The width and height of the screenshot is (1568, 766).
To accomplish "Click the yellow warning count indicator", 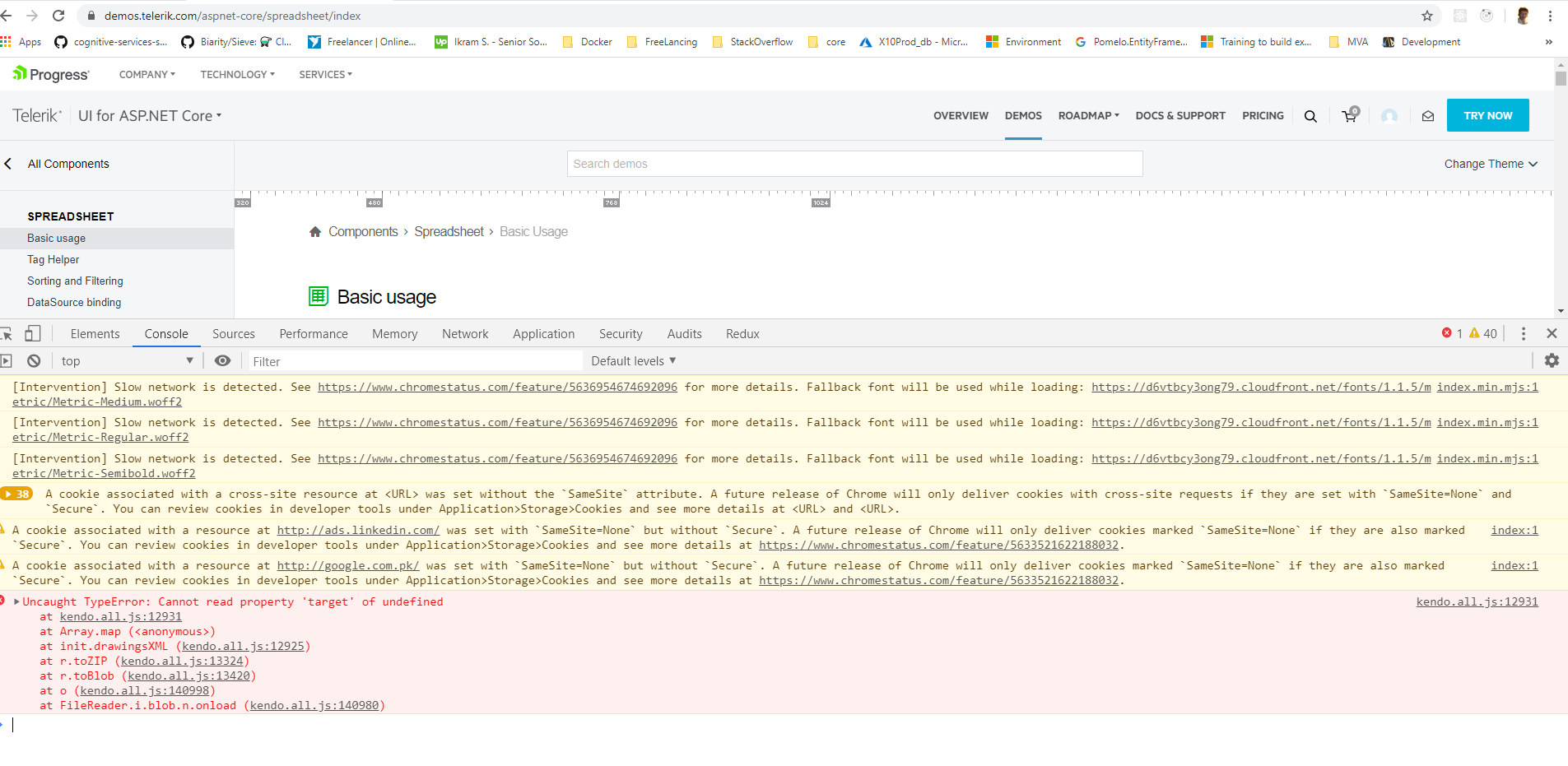I will point(1483,333).
